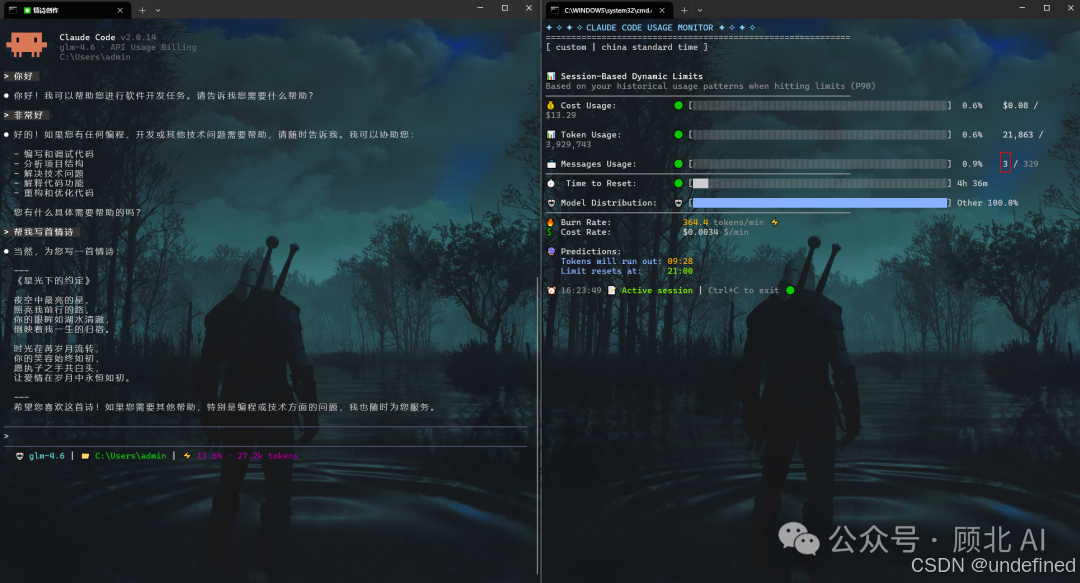Click the alarm clock icon next to 16:23:49
Screen dimensions: 1080x583
tap(551, 290)
